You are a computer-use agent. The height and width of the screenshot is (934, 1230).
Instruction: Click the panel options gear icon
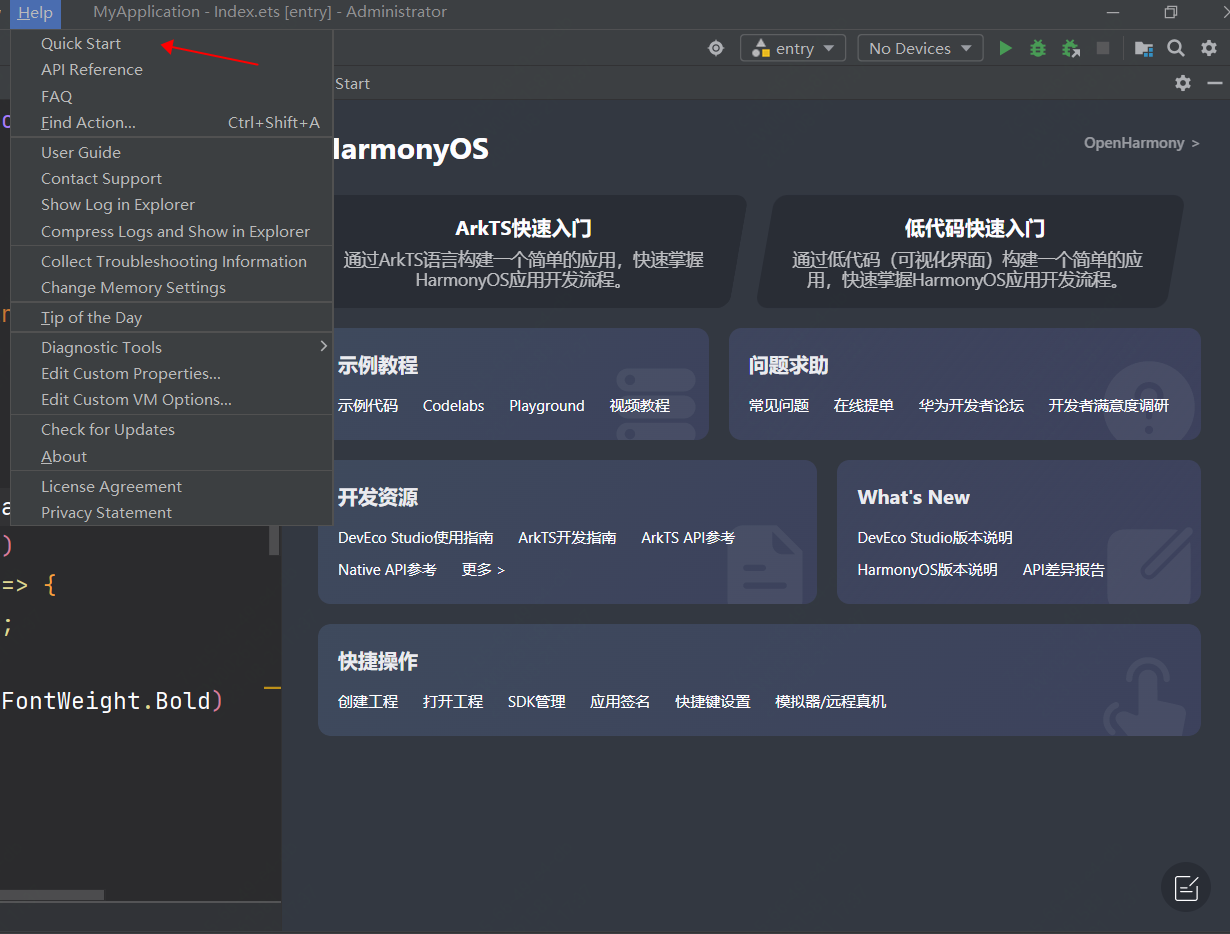[1183, 83]
